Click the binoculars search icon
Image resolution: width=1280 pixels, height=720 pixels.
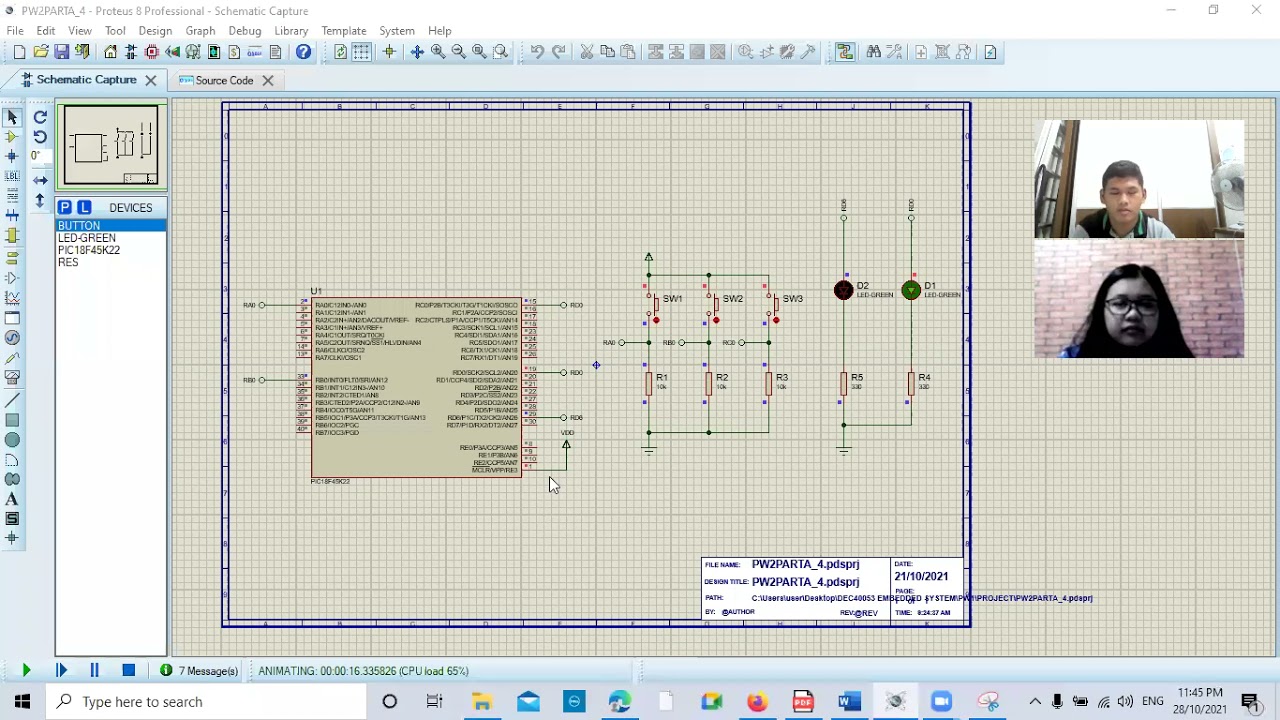tap(873, 52)
